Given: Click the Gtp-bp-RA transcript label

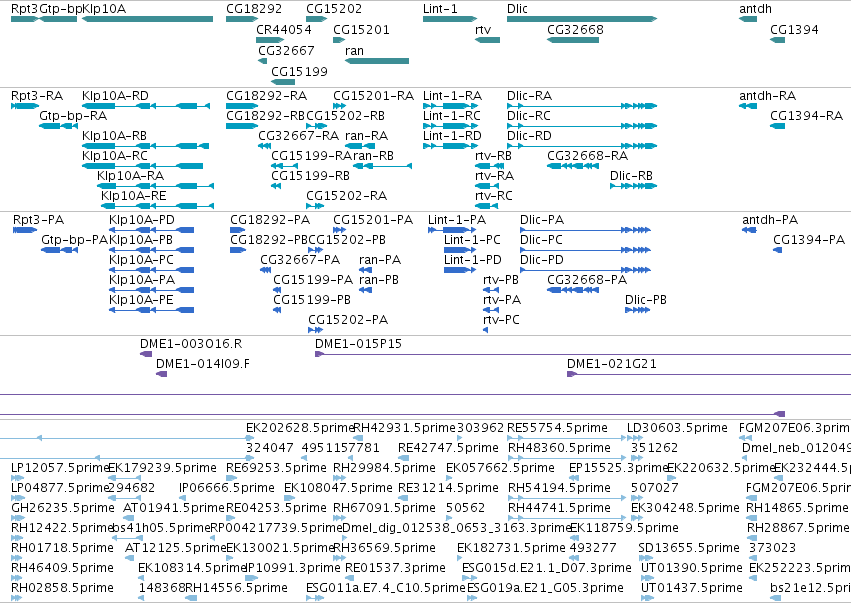Looking at the screenshot, I should tap(73, 116).
